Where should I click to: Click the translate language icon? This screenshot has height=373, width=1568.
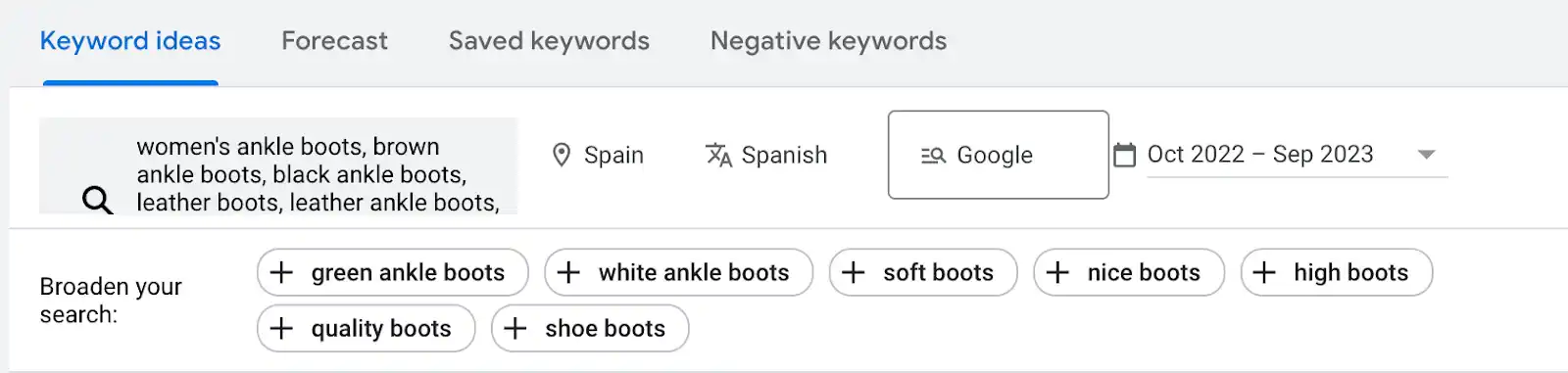pyautogui.click(x=718, y=155)
